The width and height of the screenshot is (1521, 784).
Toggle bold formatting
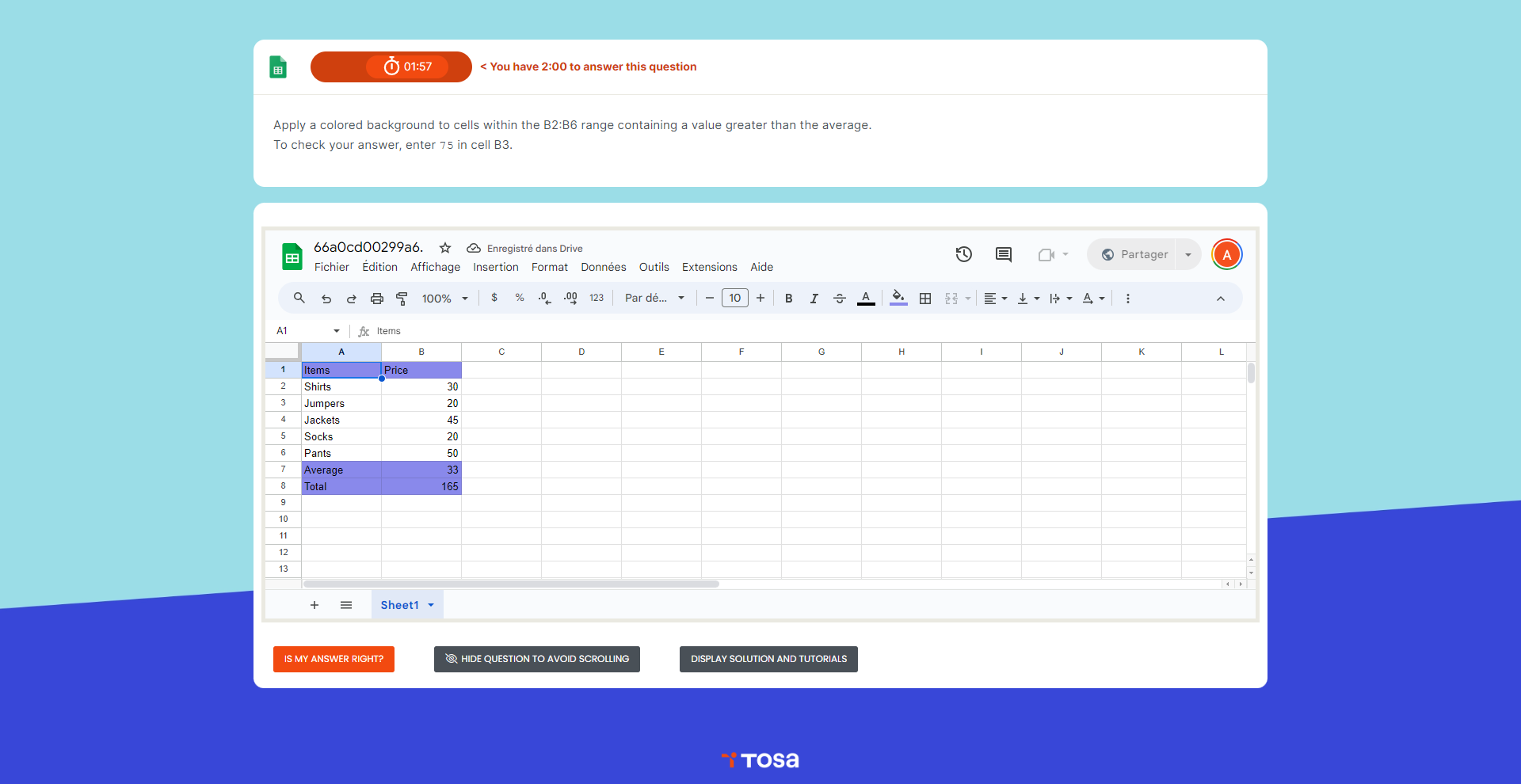pyautogui.click(x=788, y=299)
